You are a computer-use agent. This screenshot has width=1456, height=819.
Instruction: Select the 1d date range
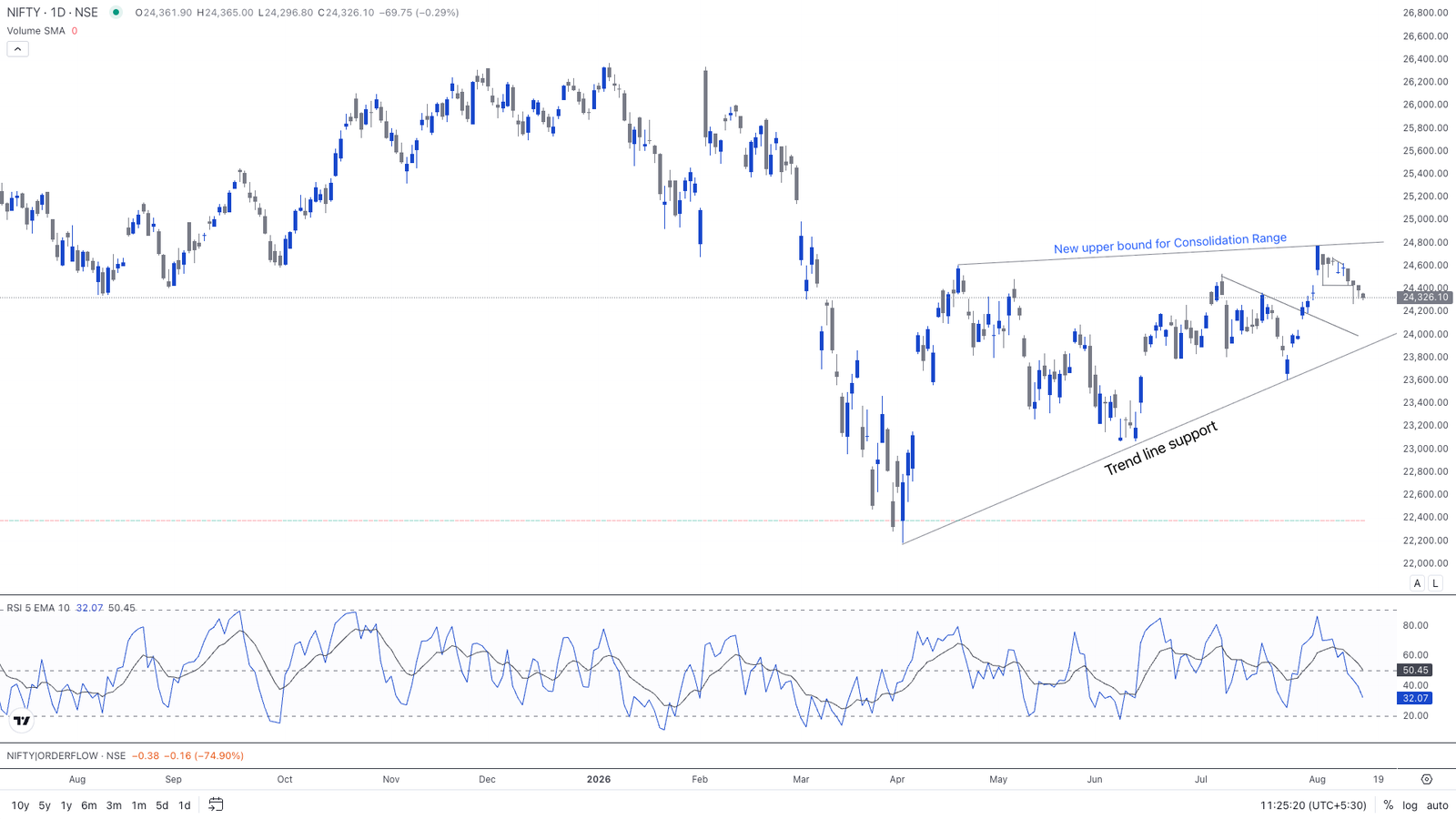pyautogui.click(x=185, y=805)
